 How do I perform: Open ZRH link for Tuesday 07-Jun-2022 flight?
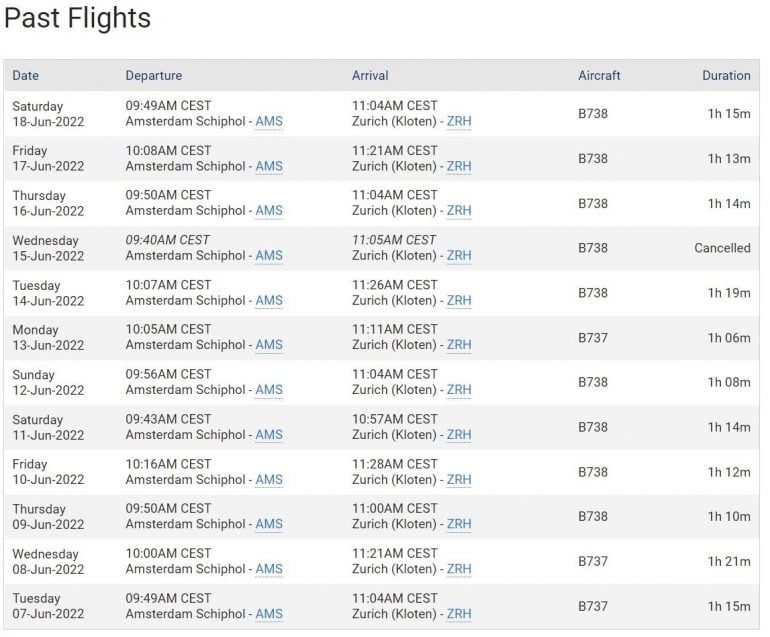coord(459,614)
